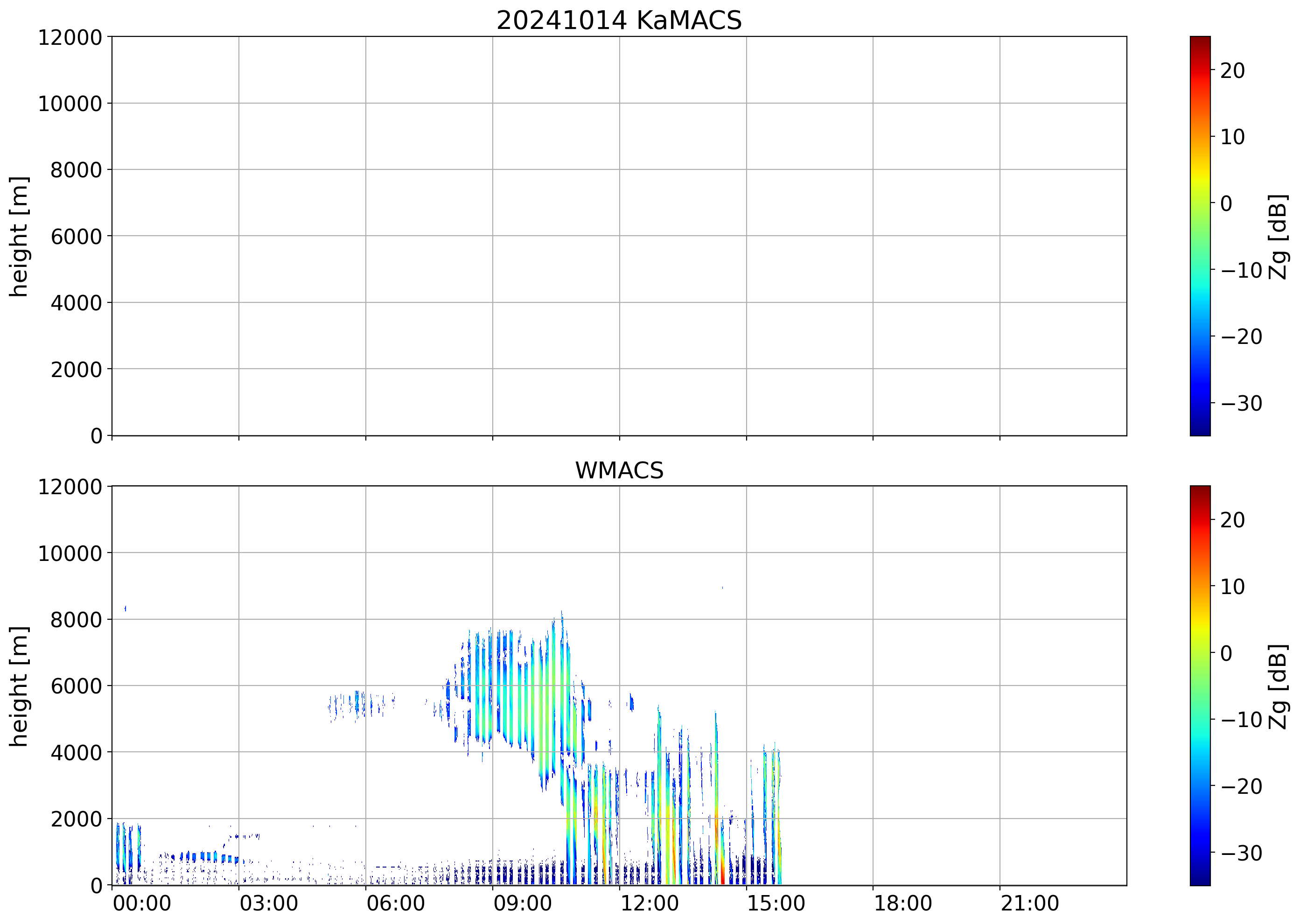This screenshot has width=1300, height=924.
Task: Click the 09:00 time axis tick label
Action: pyautogui.click(x=522, y=903)
